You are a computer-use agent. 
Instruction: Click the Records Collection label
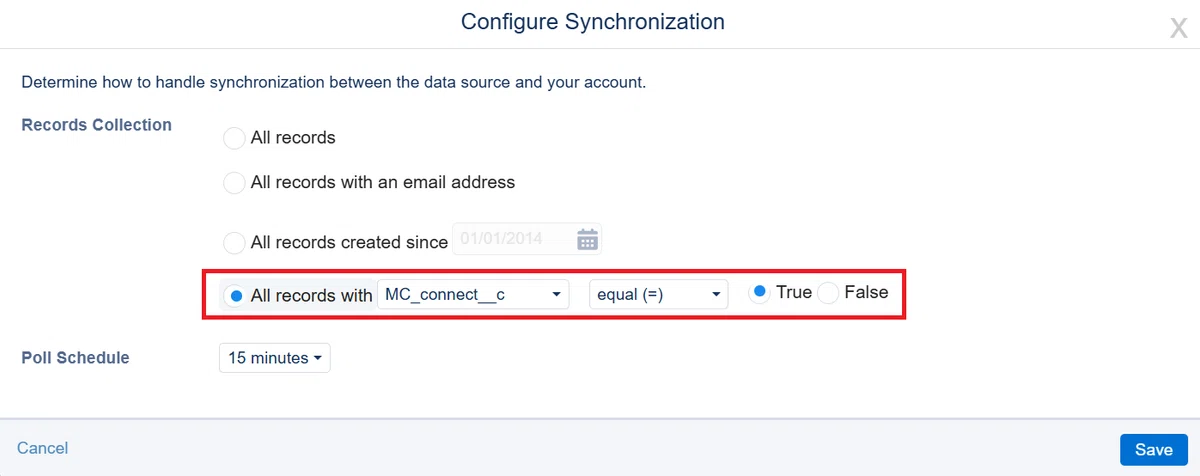96,125
